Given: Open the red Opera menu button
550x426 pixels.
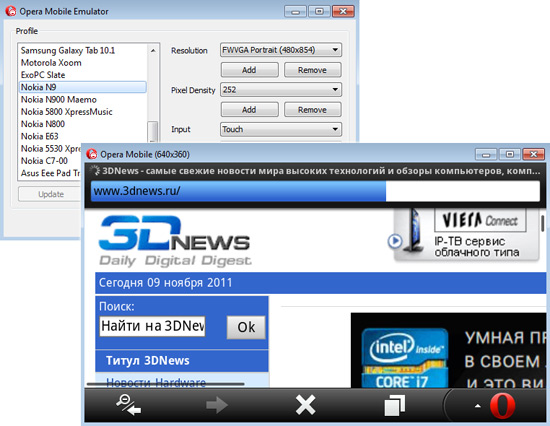Looking at the screenshot, I should 502,406.
